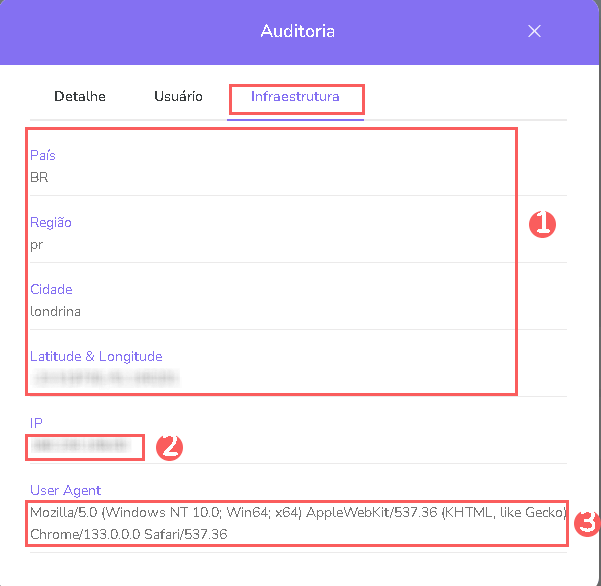Select the Mozilla/5.0 user agent text
The image size is (601, 586).
pos(298,523)
